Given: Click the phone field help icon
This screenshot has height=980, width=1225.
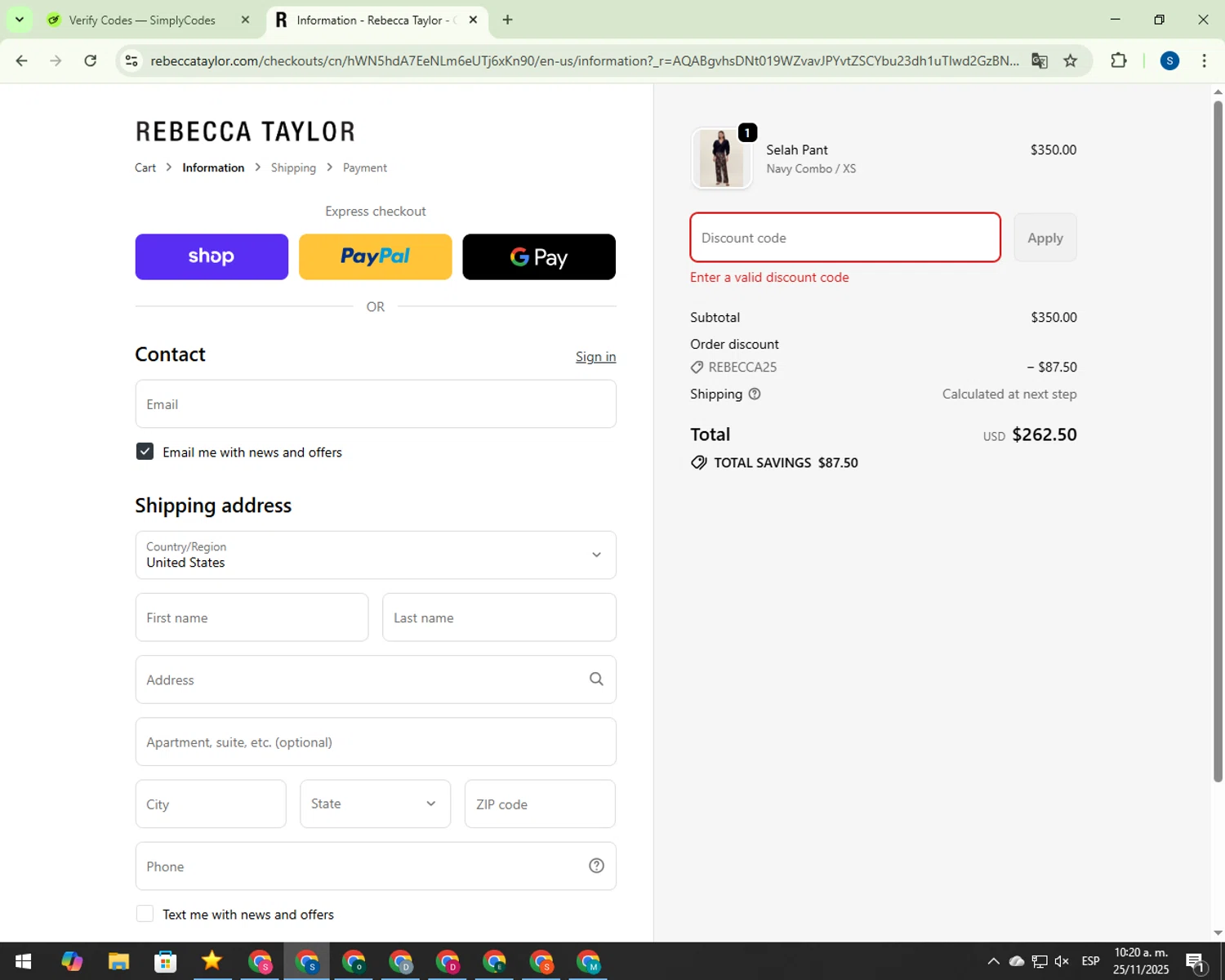Looking at the screenshot, I should (596, 866).
